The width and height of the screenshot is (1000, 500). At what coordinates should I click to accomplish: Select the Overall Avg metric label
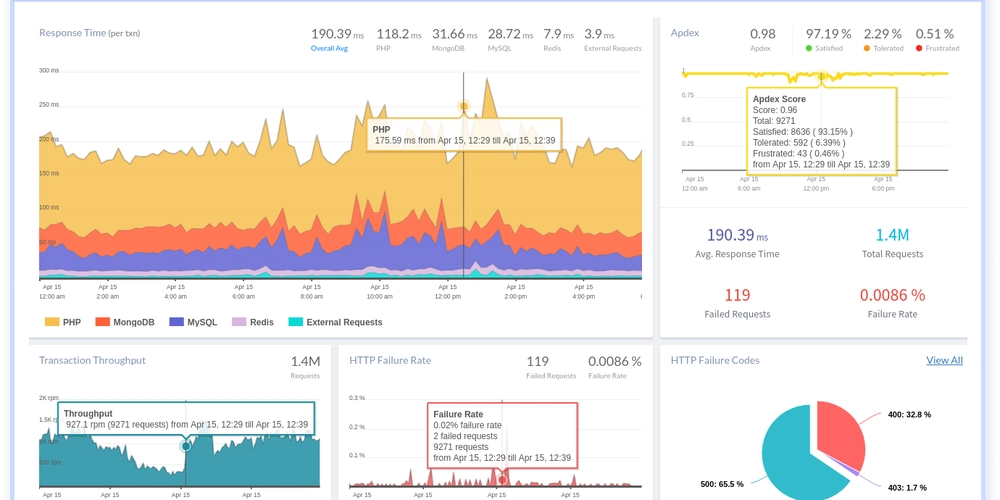[329, 48]
